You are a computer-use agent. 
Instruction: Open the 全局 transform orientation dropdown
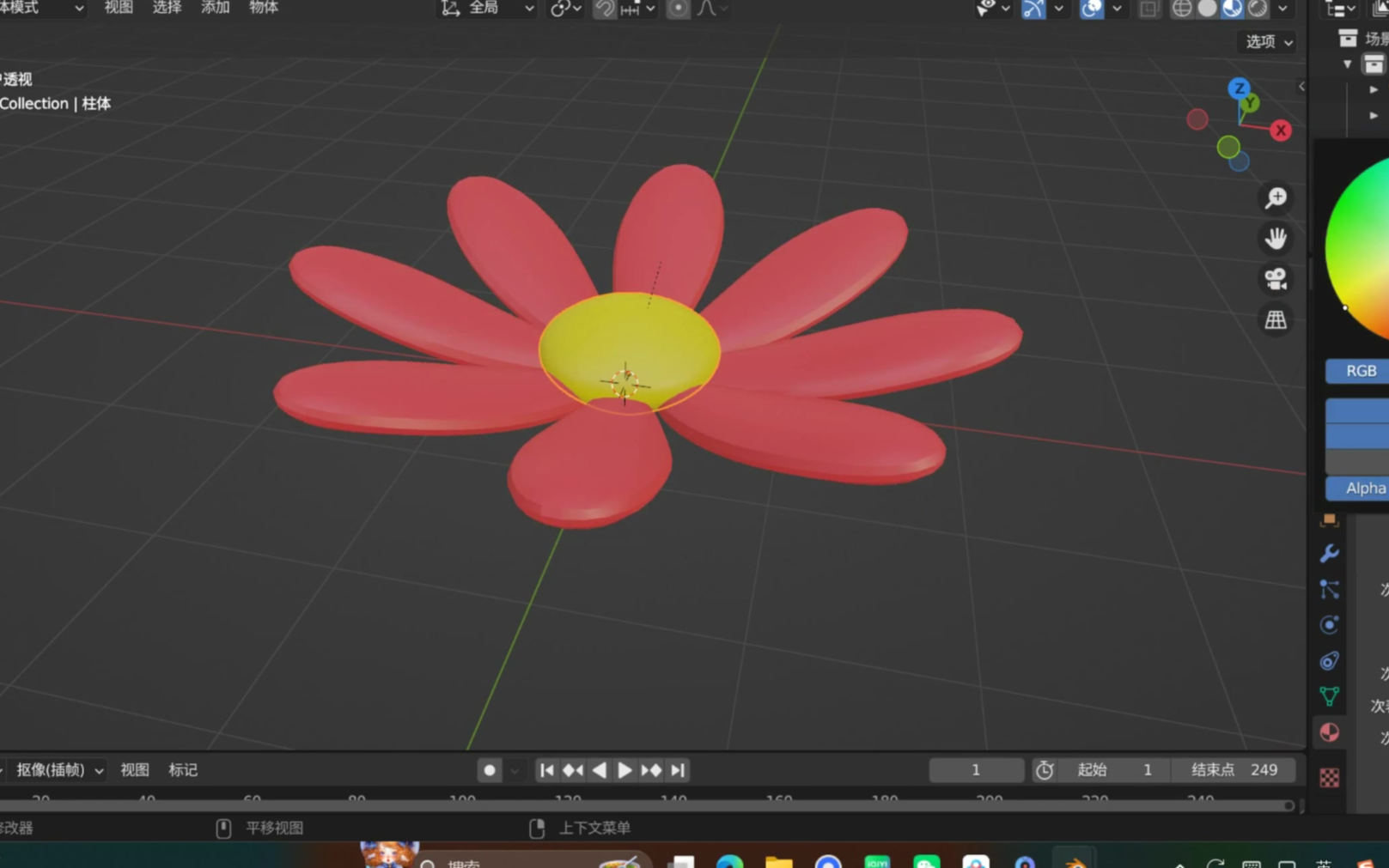pos(487,9)
